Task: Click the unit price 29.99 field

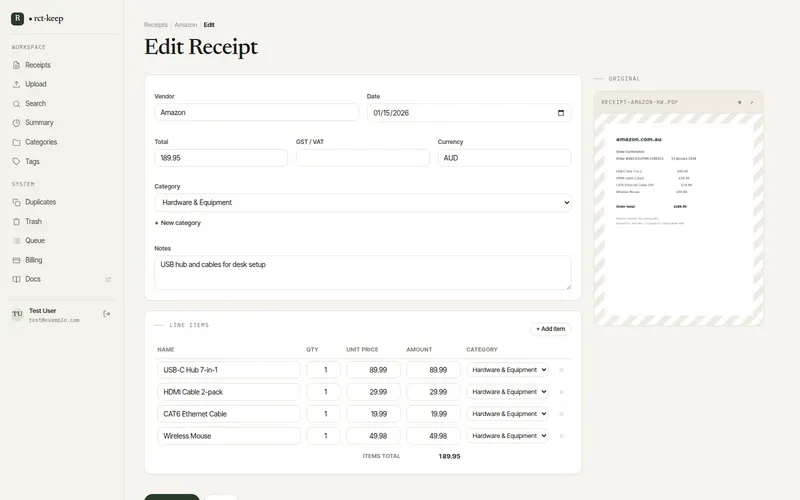Action: (x=373, y=392)
